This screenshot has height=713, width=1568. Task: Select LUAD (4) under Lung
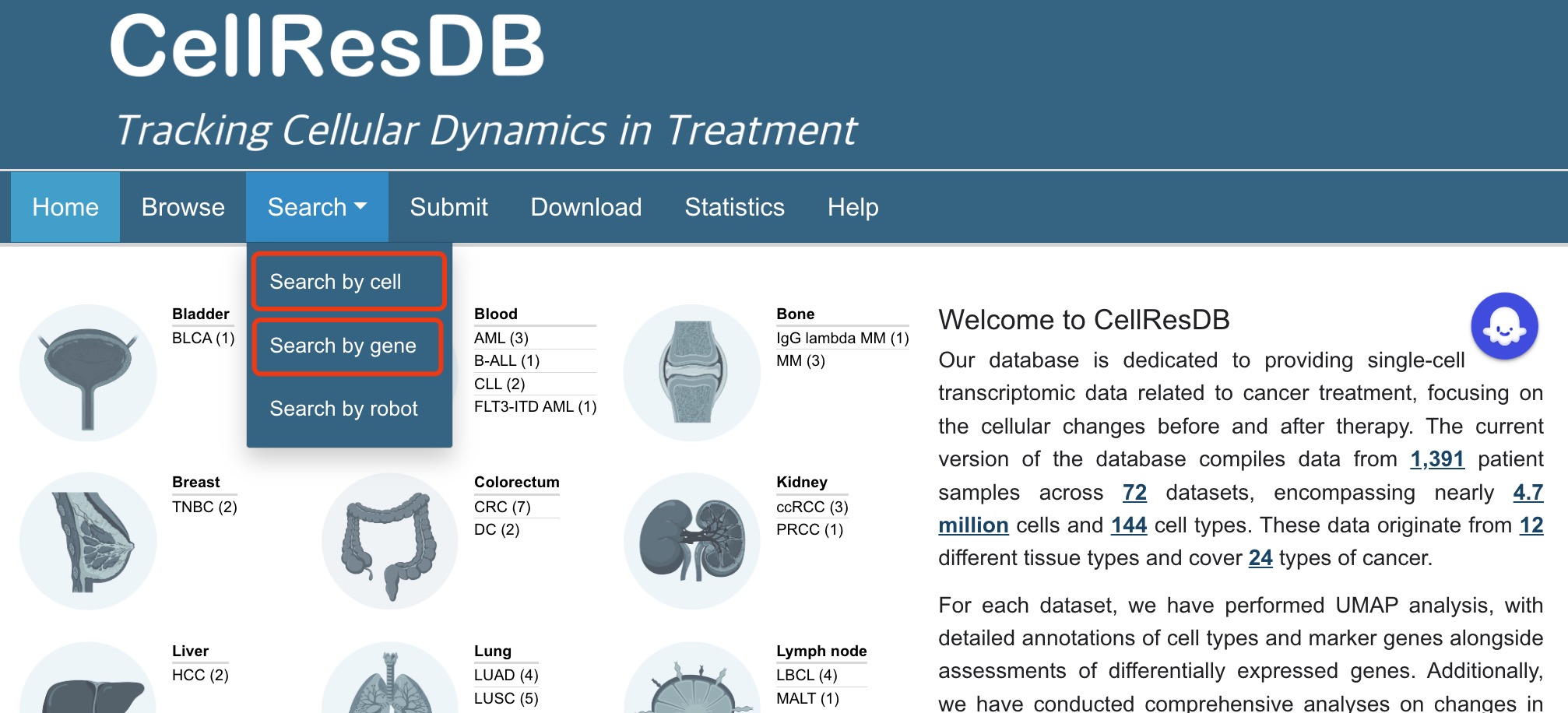pos(506,675)
